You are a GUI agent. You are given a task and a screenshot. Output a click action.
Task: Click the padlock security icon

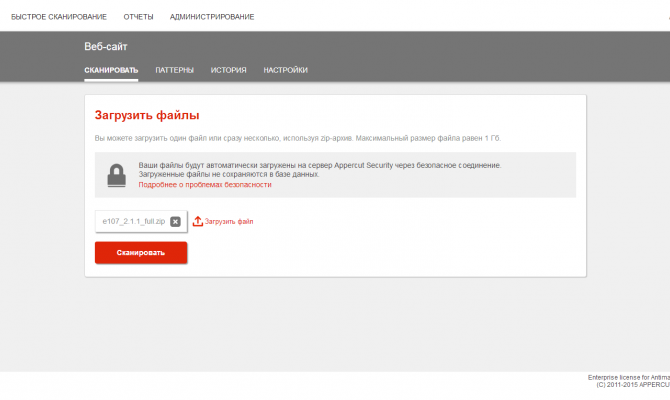tap(116, 175)
